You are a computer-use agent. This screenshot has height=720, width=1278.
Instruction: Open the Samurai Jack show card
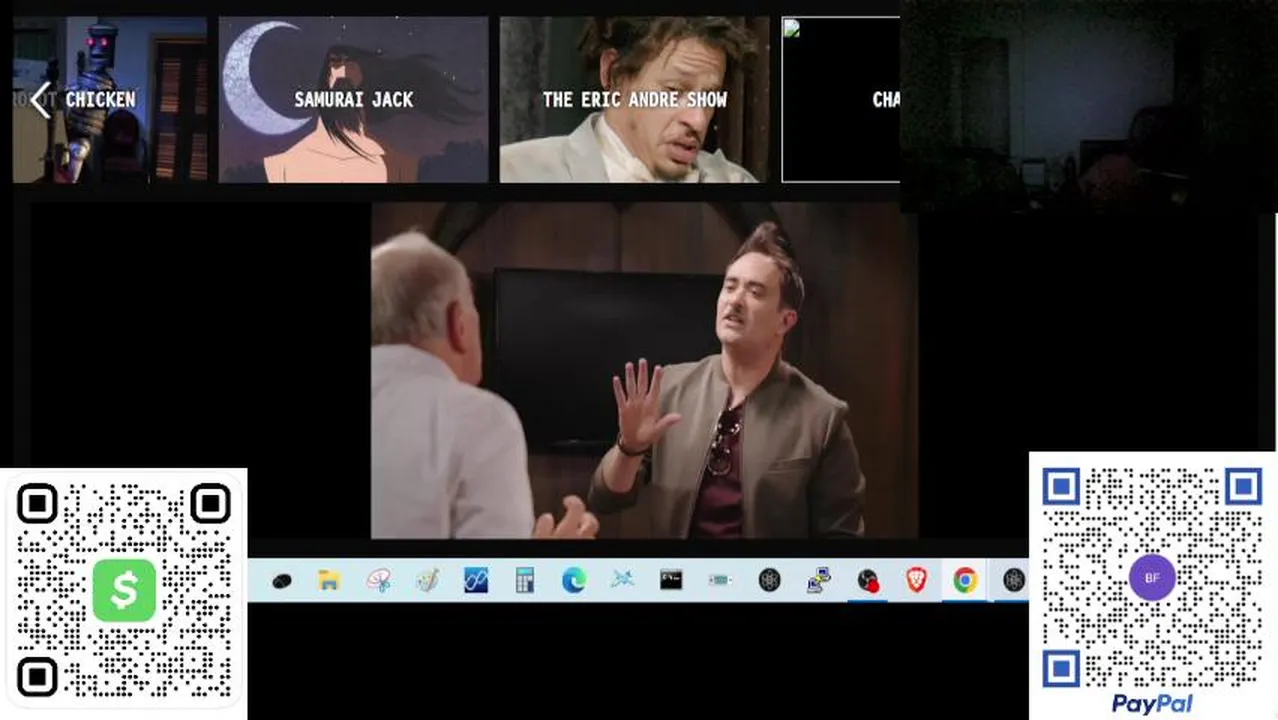click(x=354, y=100)
